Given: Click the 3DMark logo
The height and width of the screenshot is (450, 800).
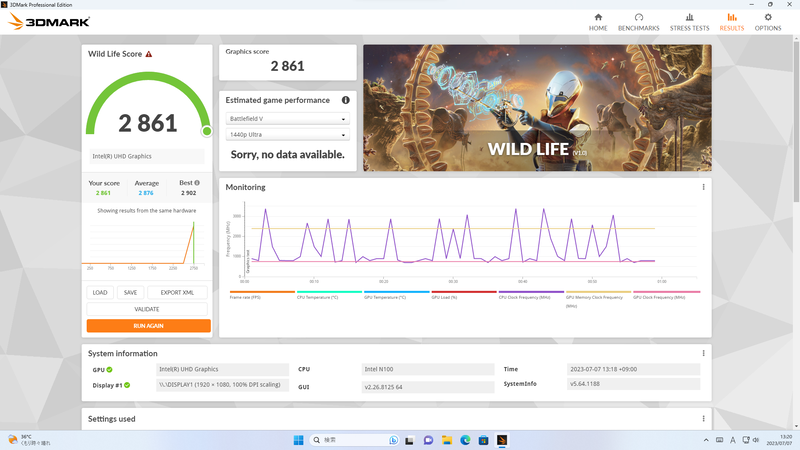Looking at the screenshot, I should [49, 21].
